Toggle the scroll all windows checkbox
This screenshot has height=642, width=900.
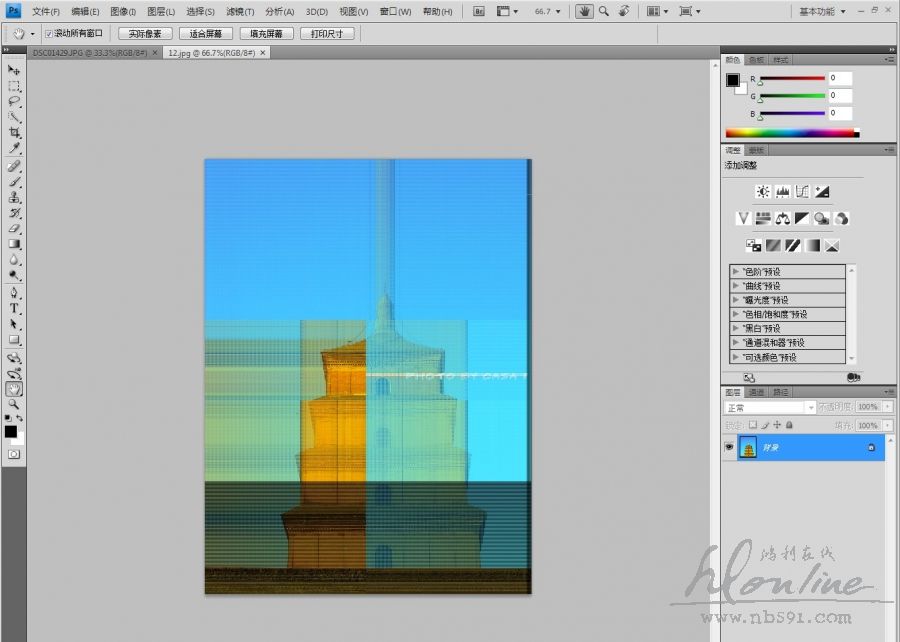click(48, 33)
